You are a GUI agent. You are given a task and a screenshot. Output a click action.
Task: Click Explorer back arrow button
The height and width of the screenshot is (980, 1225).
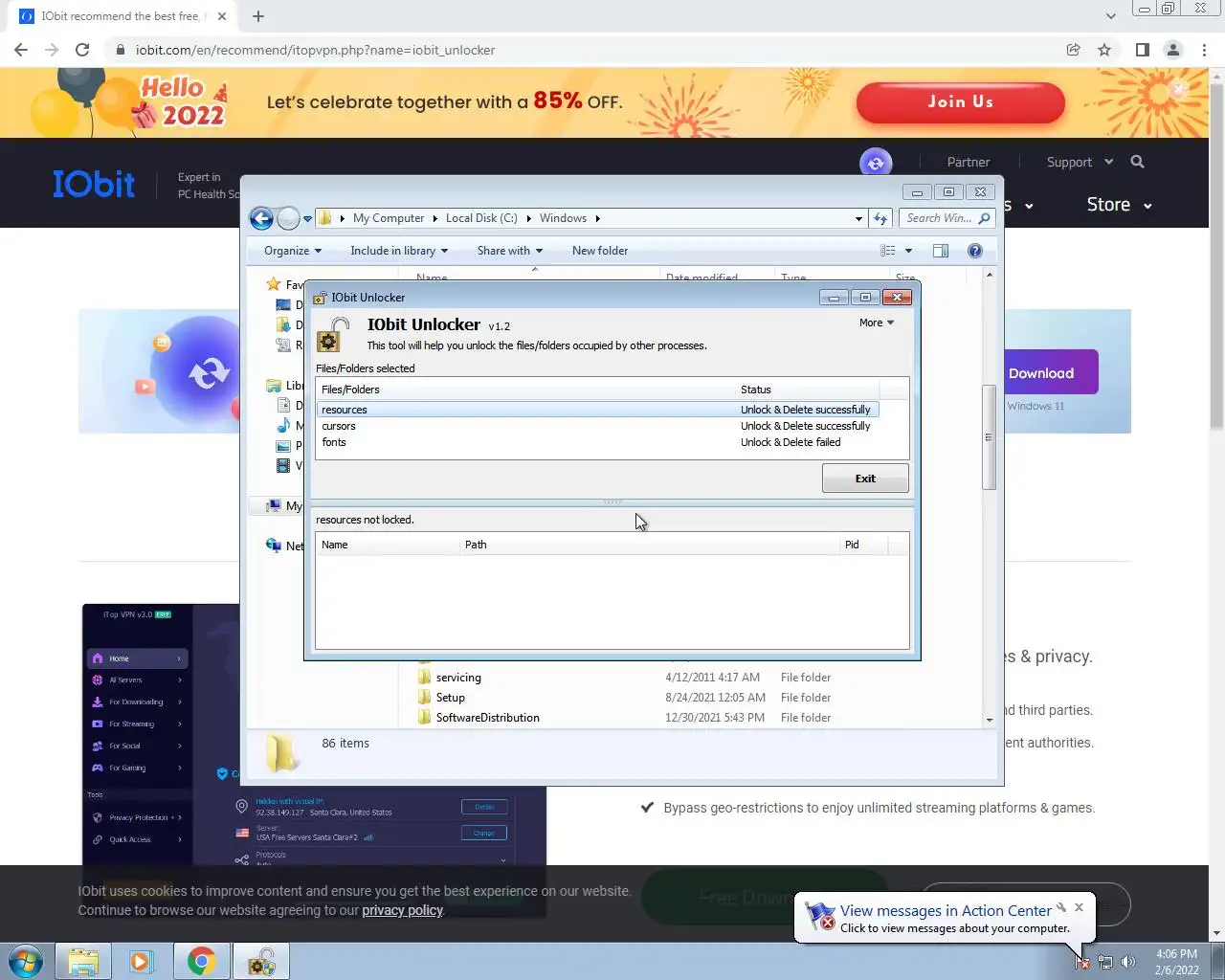[261, 218]
